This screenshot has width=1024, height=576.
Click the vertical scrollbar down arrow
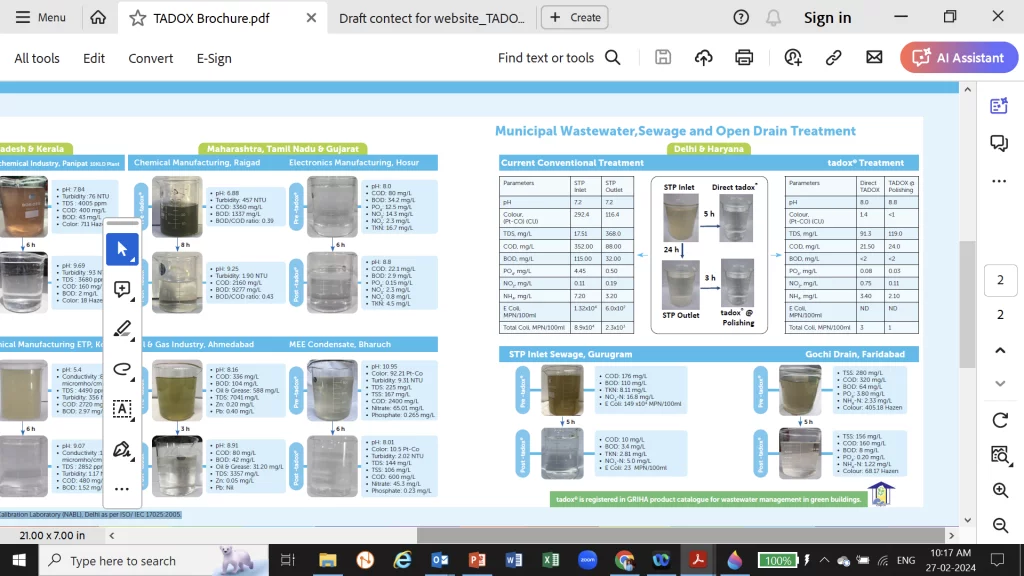967,520
